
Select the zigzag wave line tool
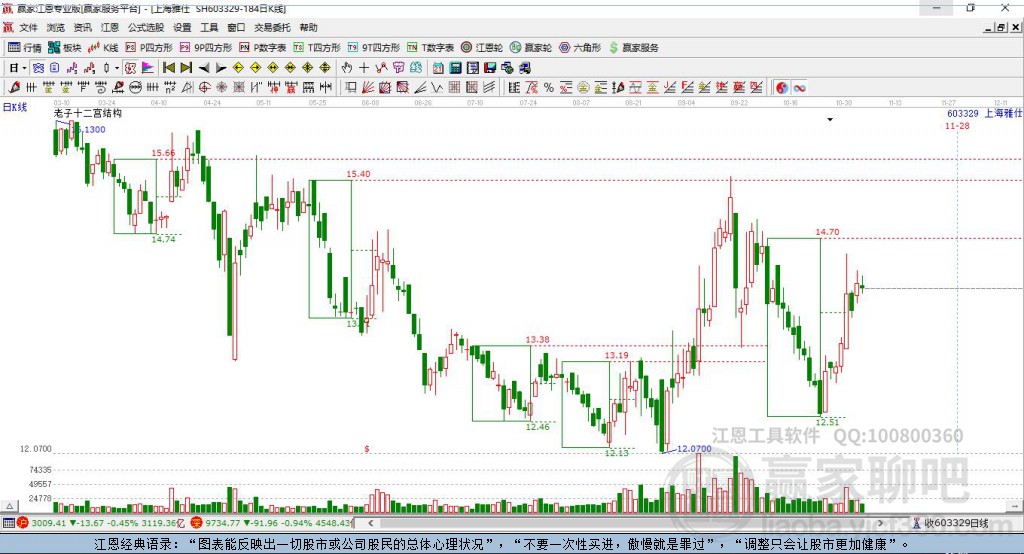437,87
